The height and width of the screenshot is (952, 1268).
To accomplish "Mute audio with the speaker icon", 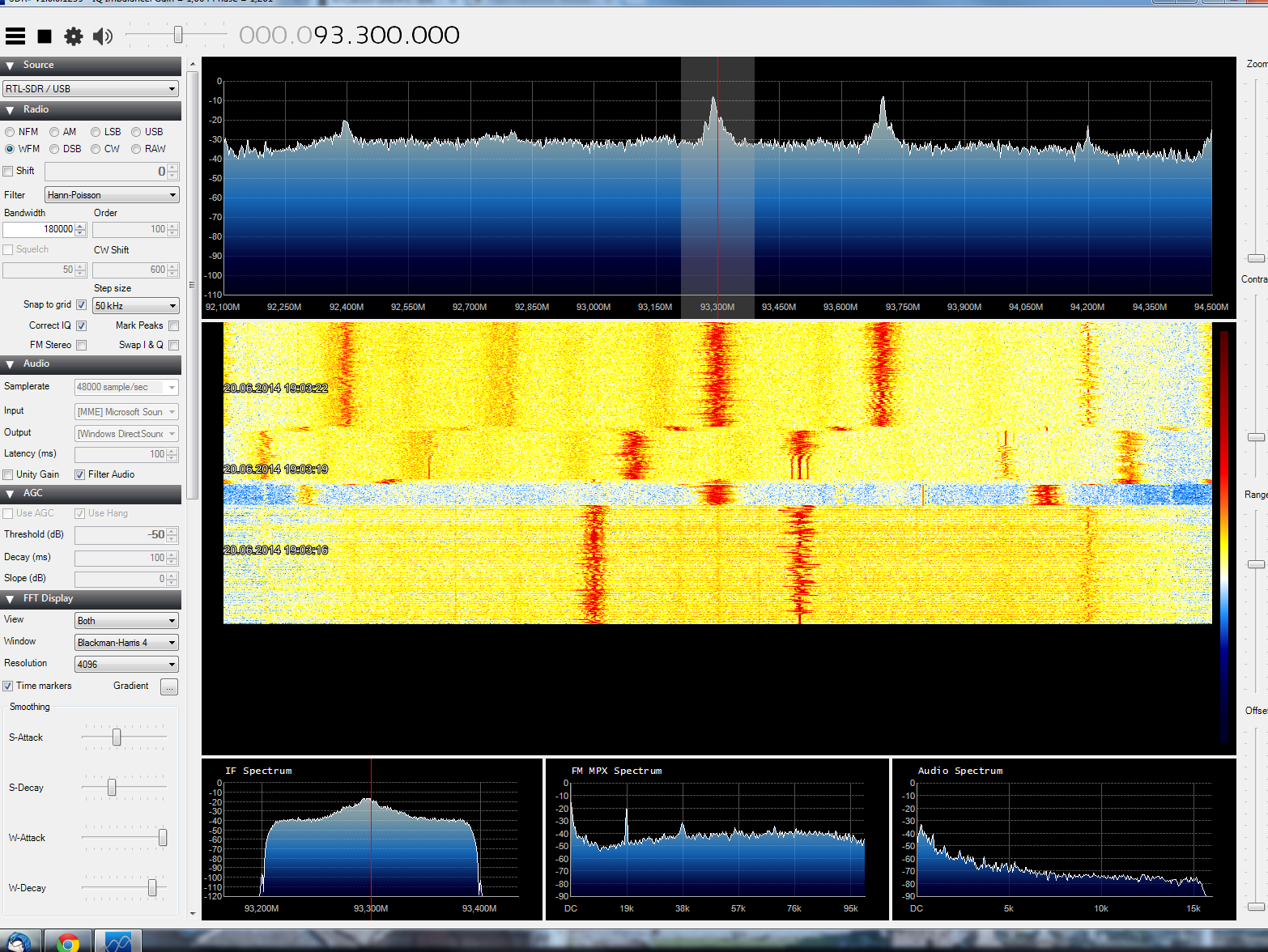I will pyautogui.click(x=103, y=36).
